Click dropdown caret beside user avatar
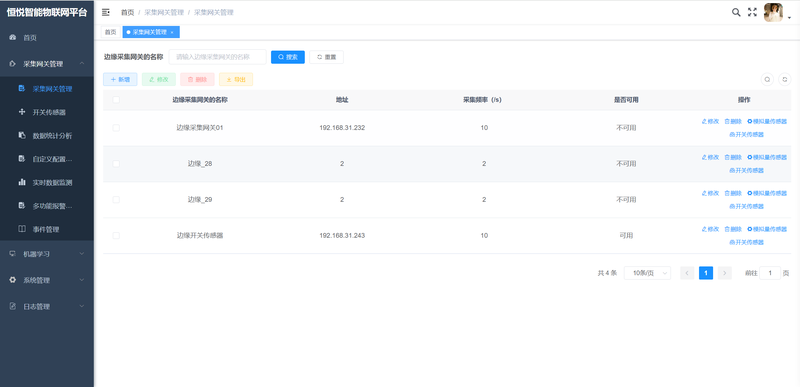Image resolution: width=800 pixels, height=387 pixels. [789, 18]
